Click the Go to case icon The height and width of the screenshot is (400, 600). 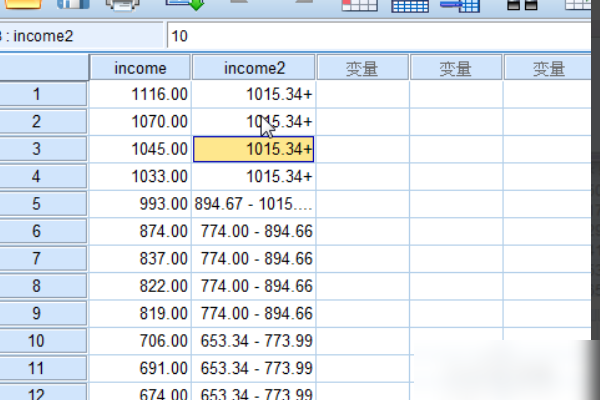358,5
